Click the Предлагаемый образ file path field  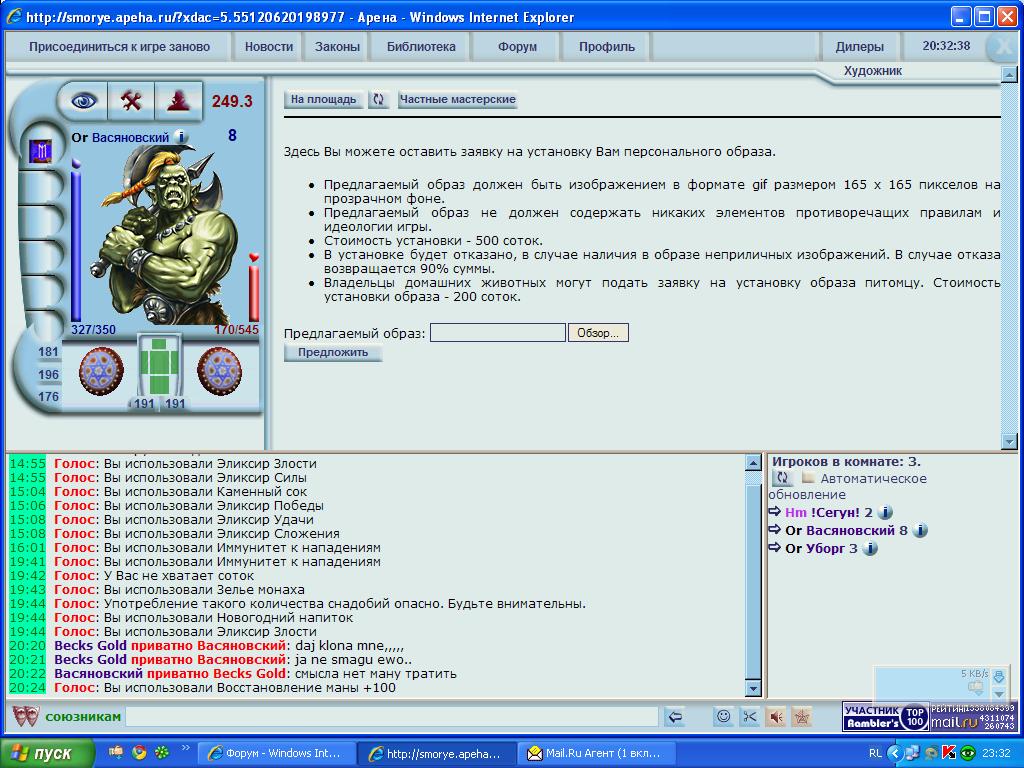click(x=498, y=333)
